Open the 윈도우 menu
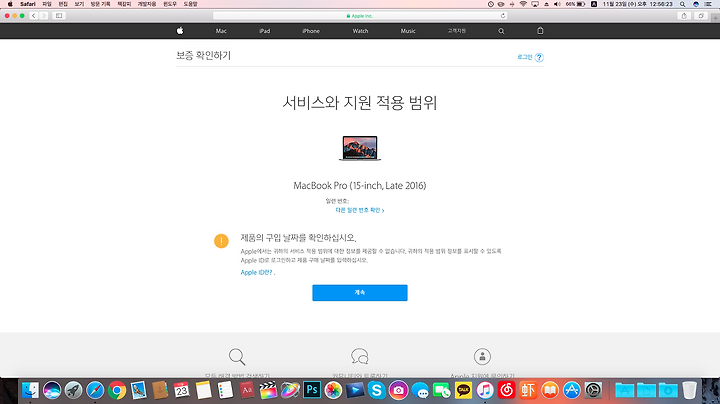The image size is (720, 404). [170, 4]
